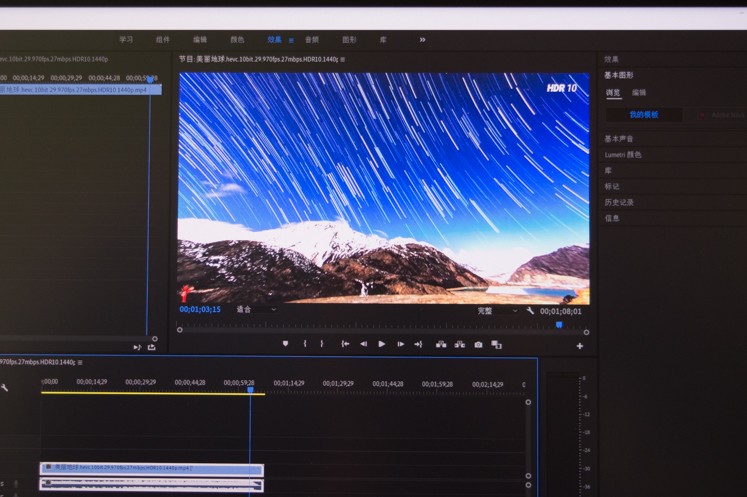Image resolution: width=747 pixels, height=497 pixels.
Task: Click the Play button in Program monitor
Action: tap(381, 344)
